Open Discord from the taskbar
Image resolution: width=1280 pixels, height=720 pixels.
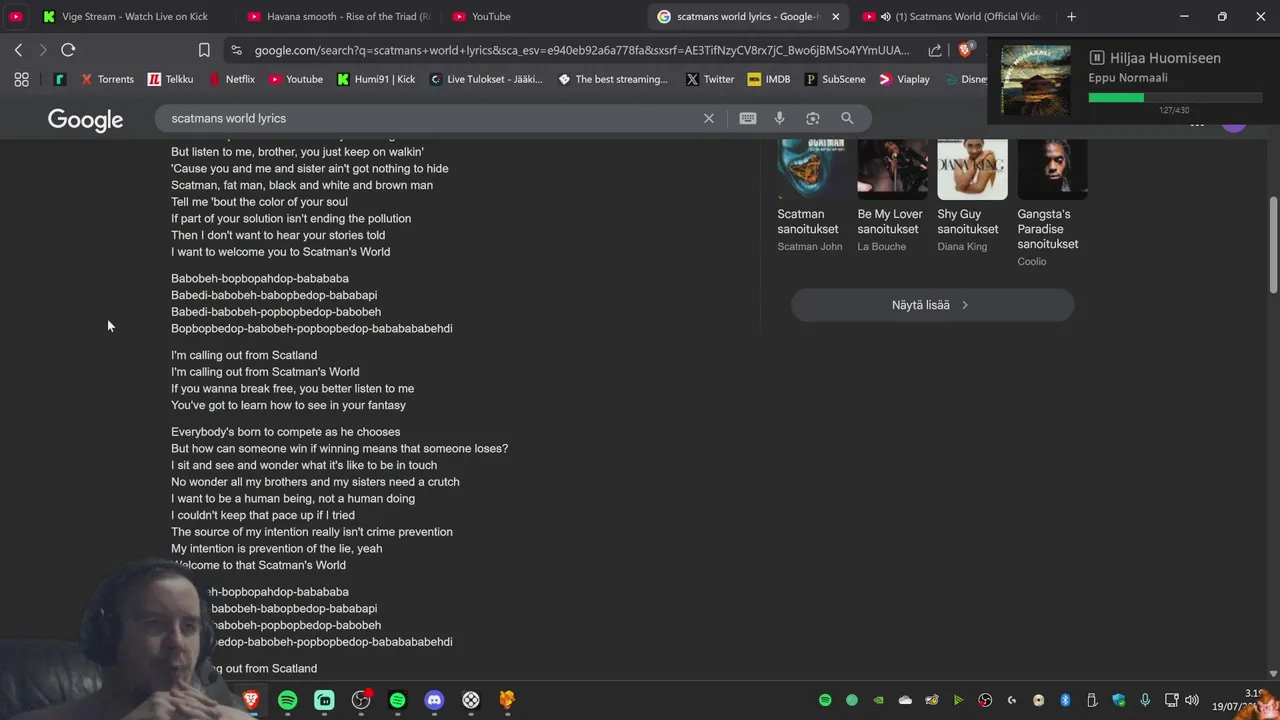(434, 700)
